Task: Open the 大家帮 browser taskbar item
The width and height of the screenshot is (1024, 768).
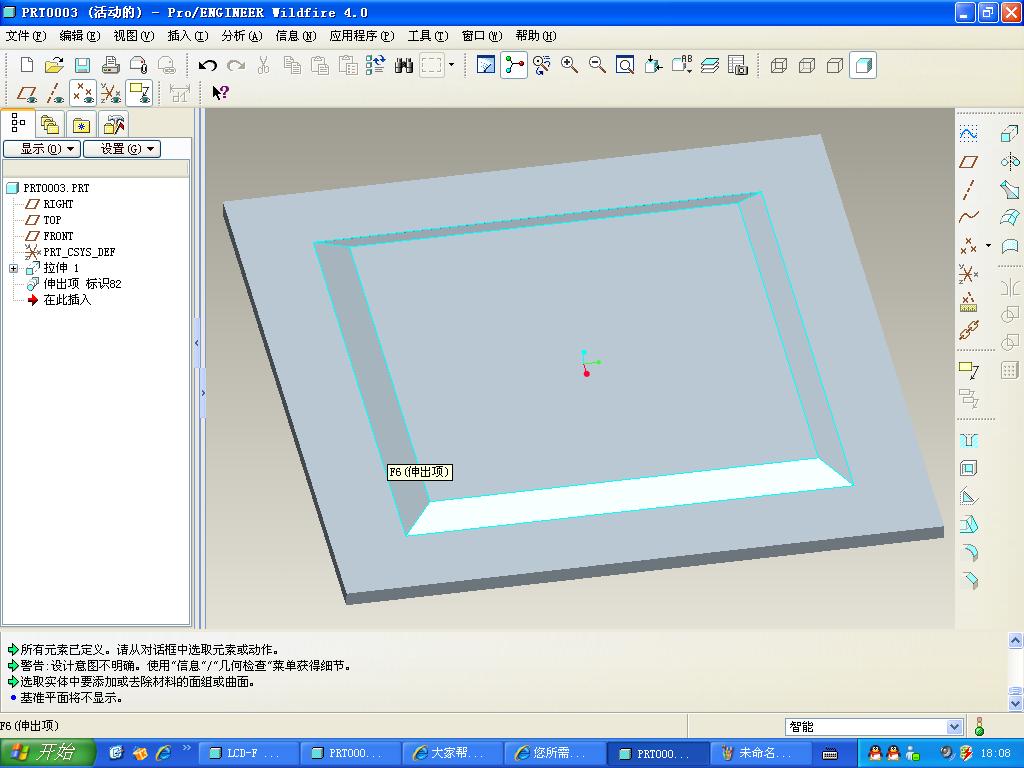Action: pyautogui.click(x=453, y=753)
